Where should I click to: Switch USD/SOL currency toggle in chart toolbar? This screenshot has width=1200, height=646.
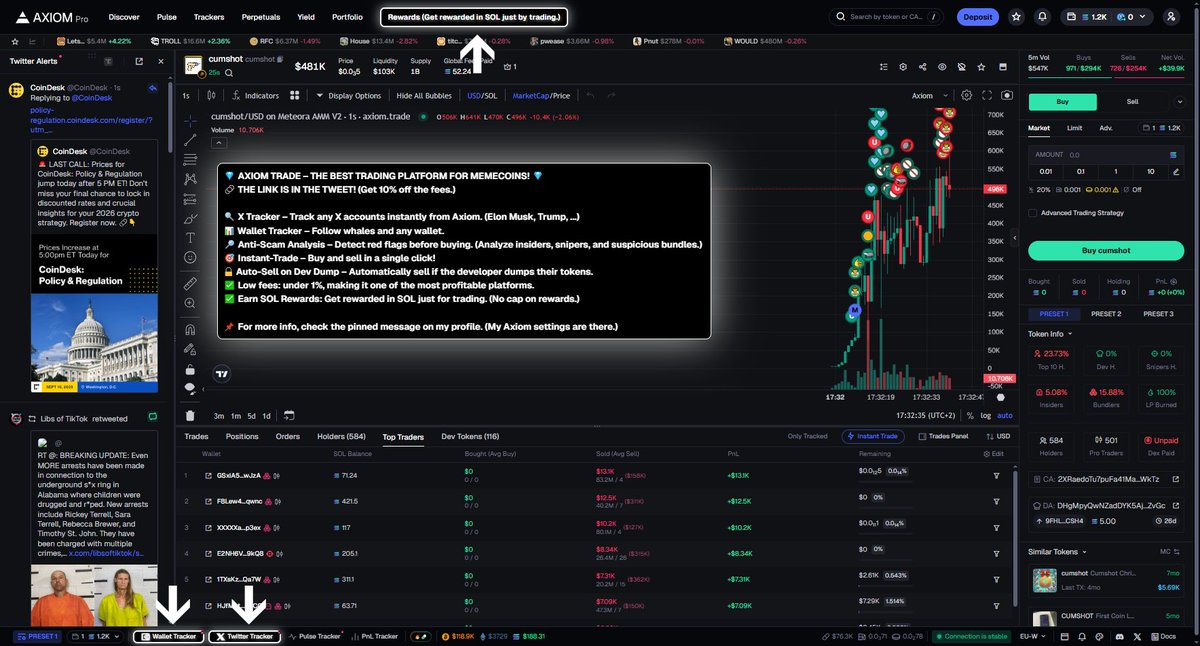(482, 96)
